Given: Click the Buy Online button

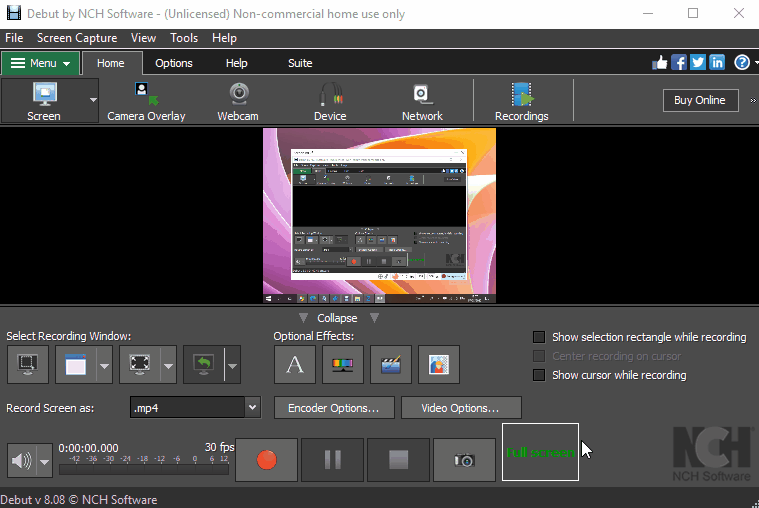Looking at the screenshot, I should tap(700, 100).
